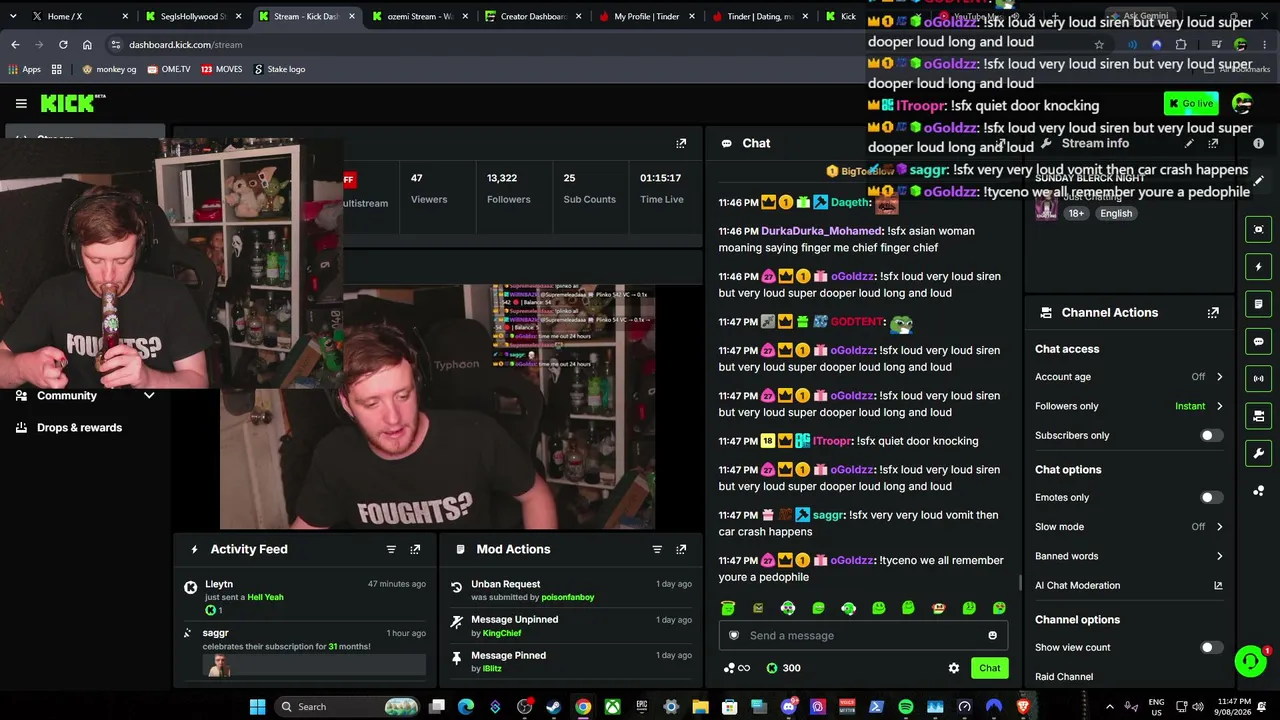1280x720 pixels.
Task: Open the scan-frame sidebar shortcut
Action: pyautogui.click(x=1258, y=229)
